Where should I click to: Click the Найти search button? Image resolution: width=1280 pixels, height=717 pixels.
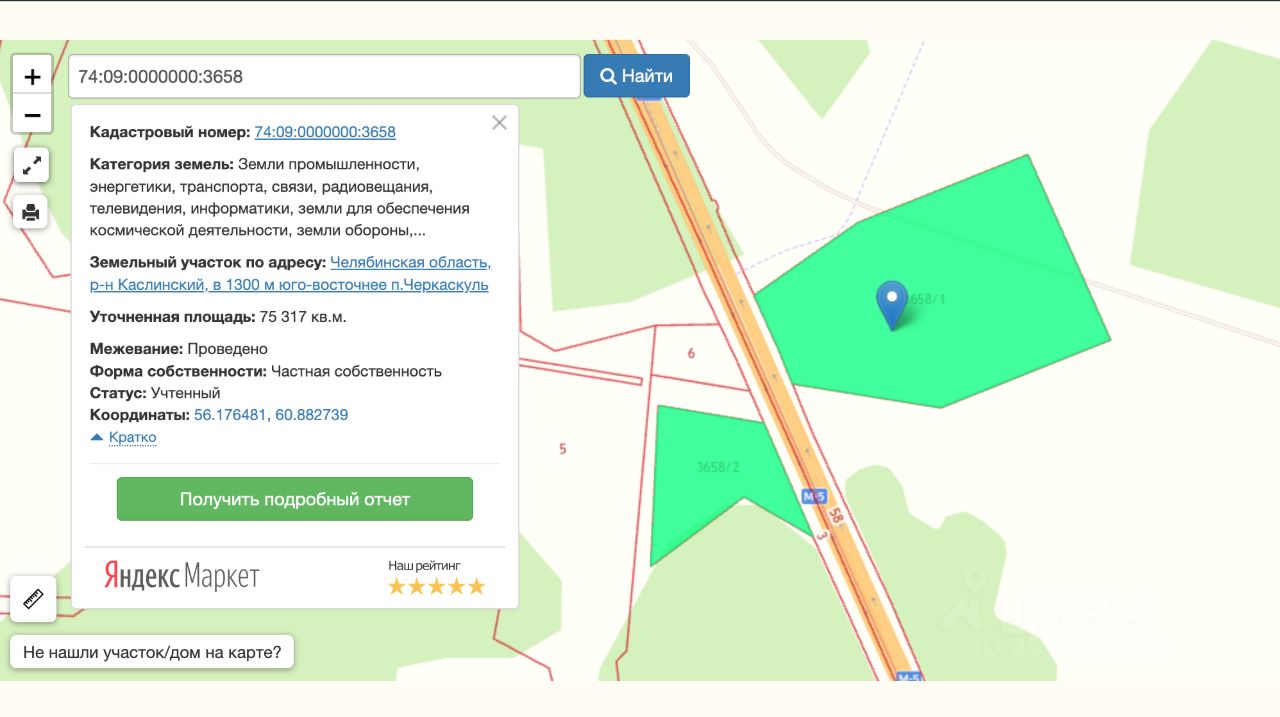(637, 76)
